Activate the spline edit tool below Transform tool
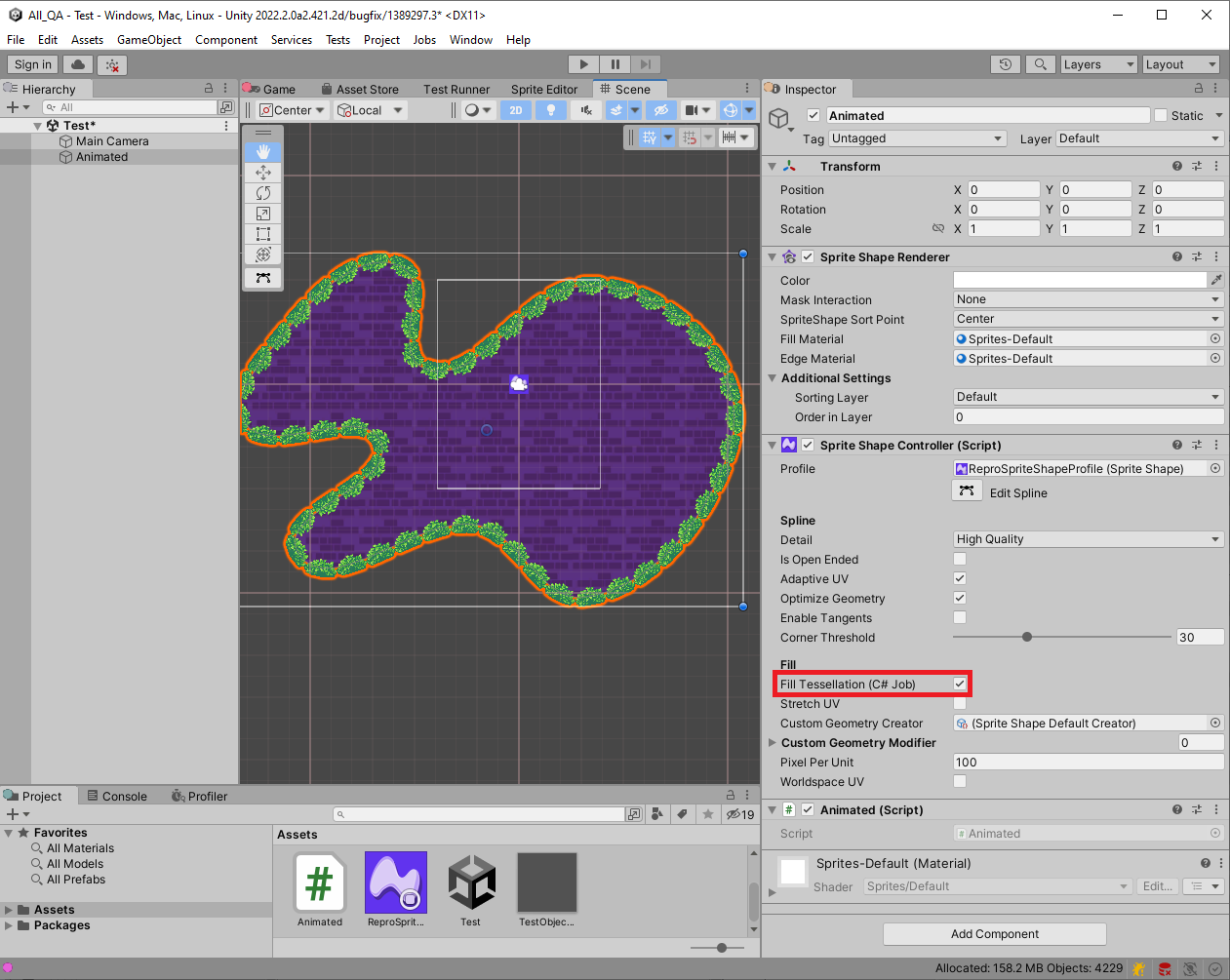 click(x=263, y=278)
